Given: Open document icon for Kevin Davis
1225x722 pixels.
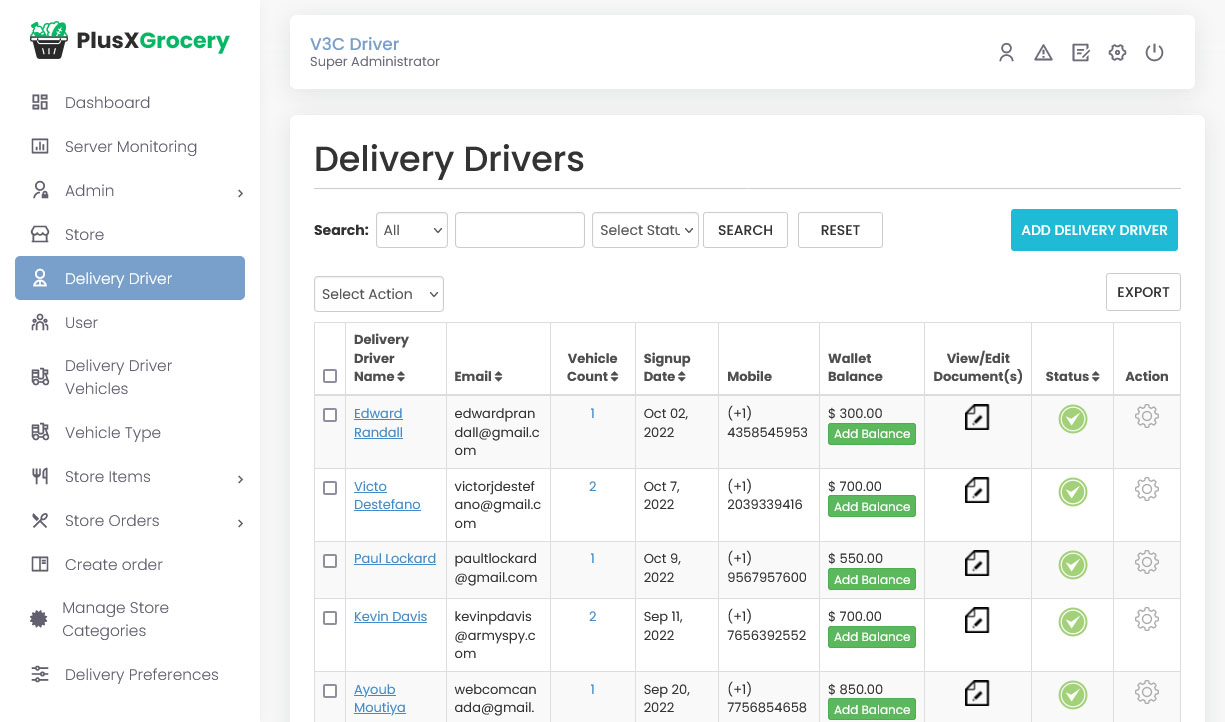Looking at the screenshot, I should [x=977, y=621].
